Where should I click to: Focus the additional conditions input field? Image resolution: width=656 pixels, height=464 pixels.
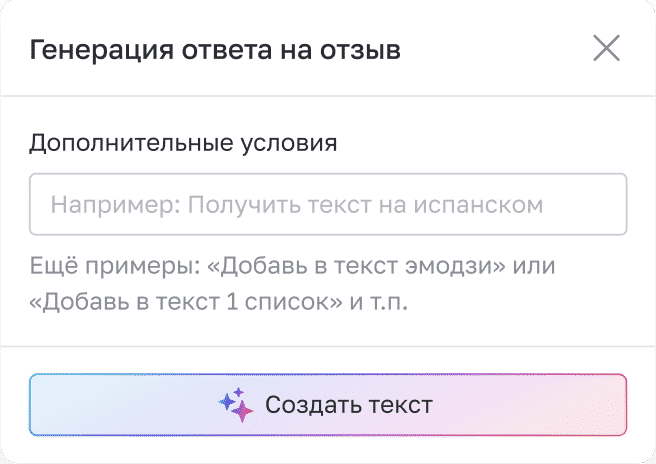(328, 205)
